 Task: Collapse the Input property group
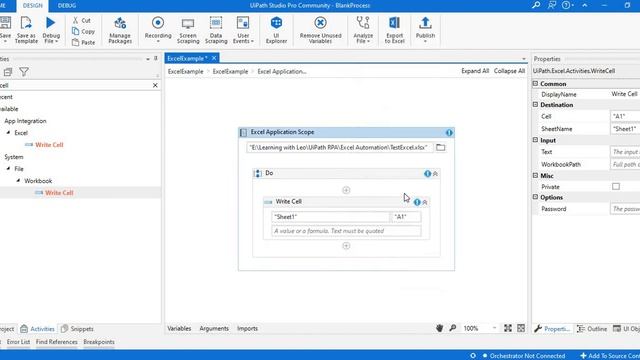point(535,140)
